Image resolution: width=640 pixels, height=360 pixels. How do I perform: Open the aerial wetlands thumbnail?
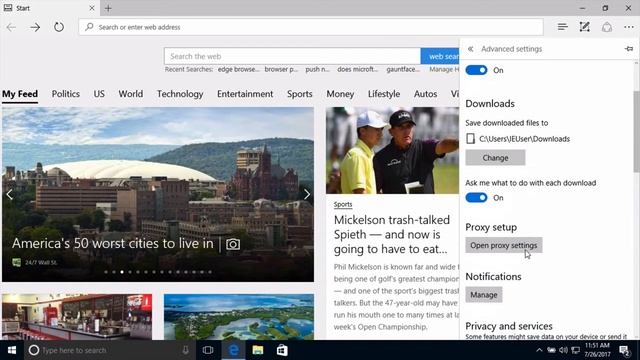click(x=239, y=317)
